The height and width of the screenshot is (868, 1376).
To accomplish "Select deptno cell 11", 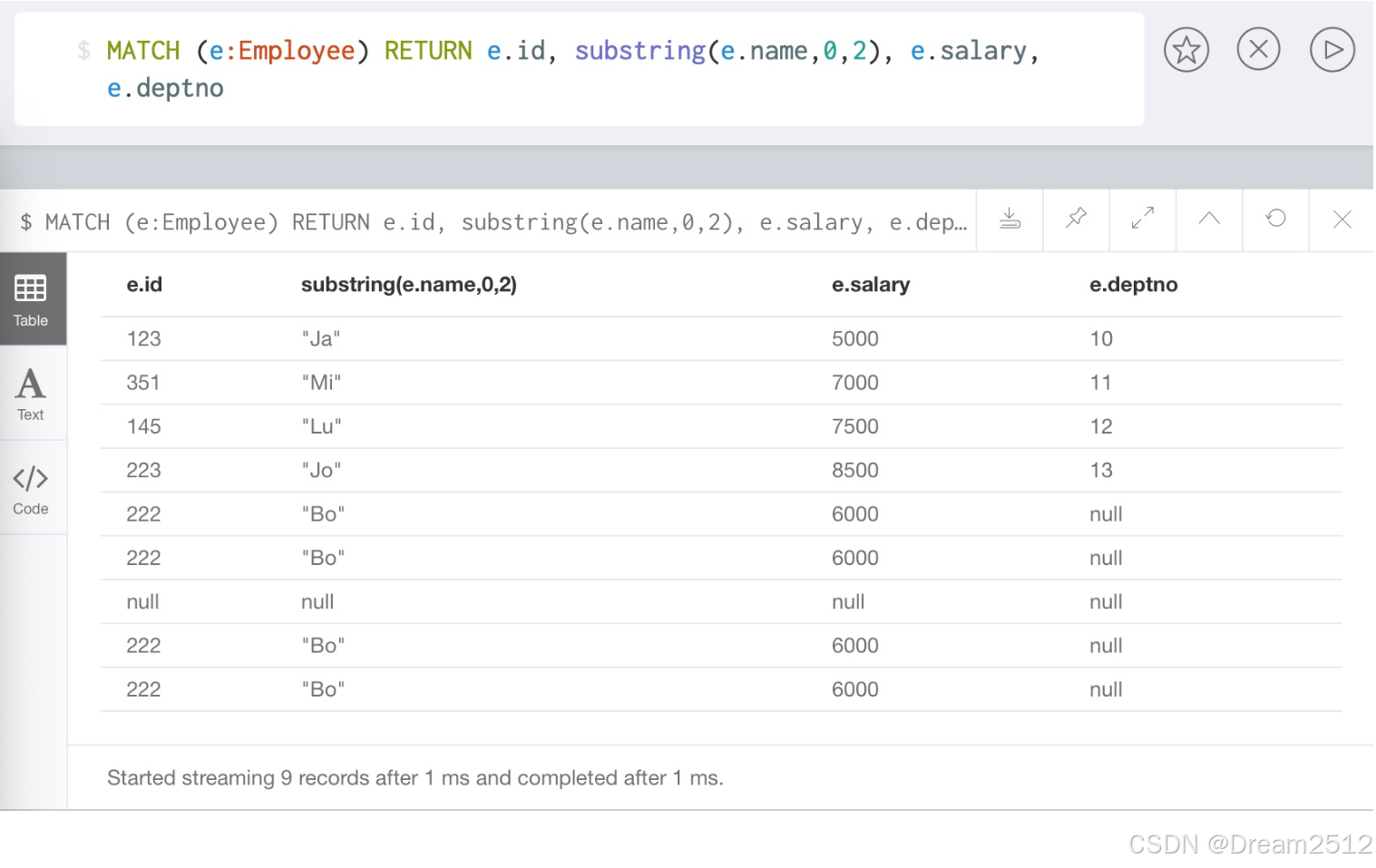I will [x=1101, y=383].
